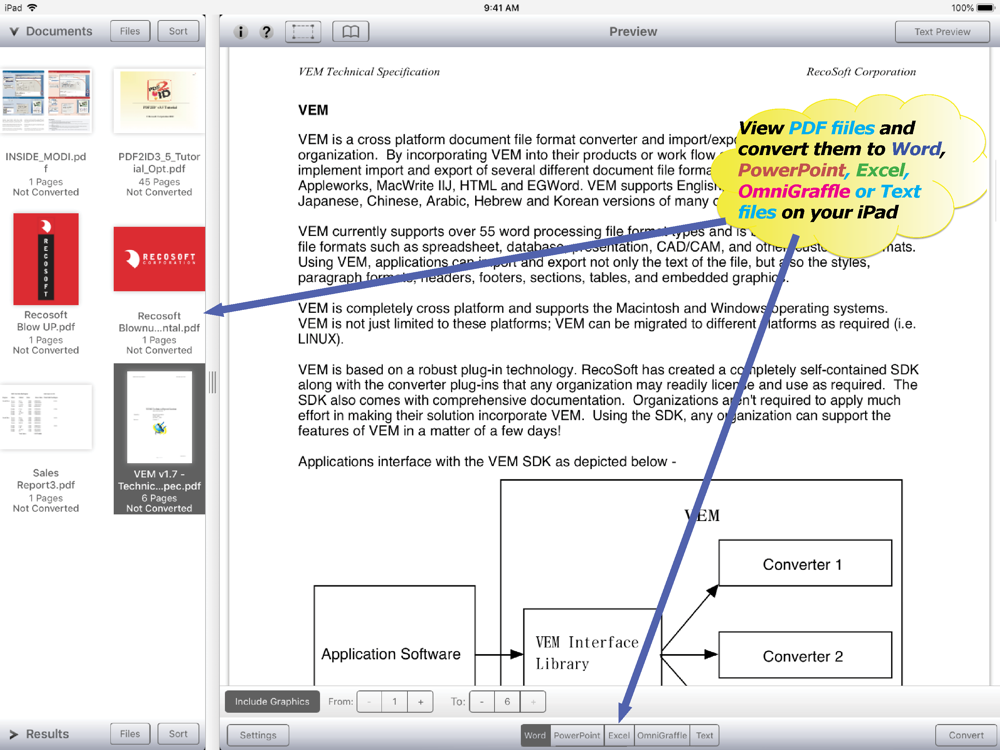This screenshot has width=1000, height=750.
Task: Increase the From page number
Action: tap(420, 702)
